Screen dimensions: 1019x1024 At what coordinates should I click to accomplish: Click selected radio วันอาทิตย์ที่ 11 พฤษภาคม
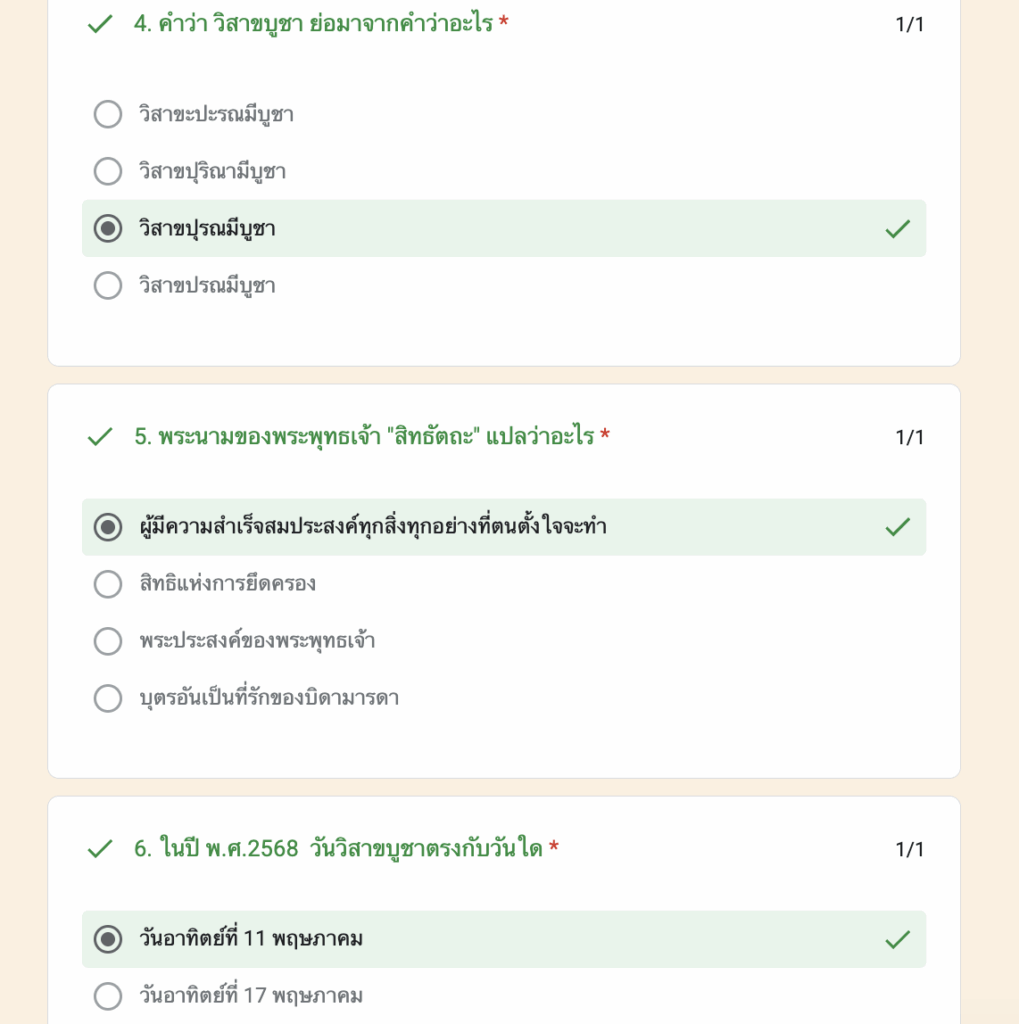pos(108,939)
